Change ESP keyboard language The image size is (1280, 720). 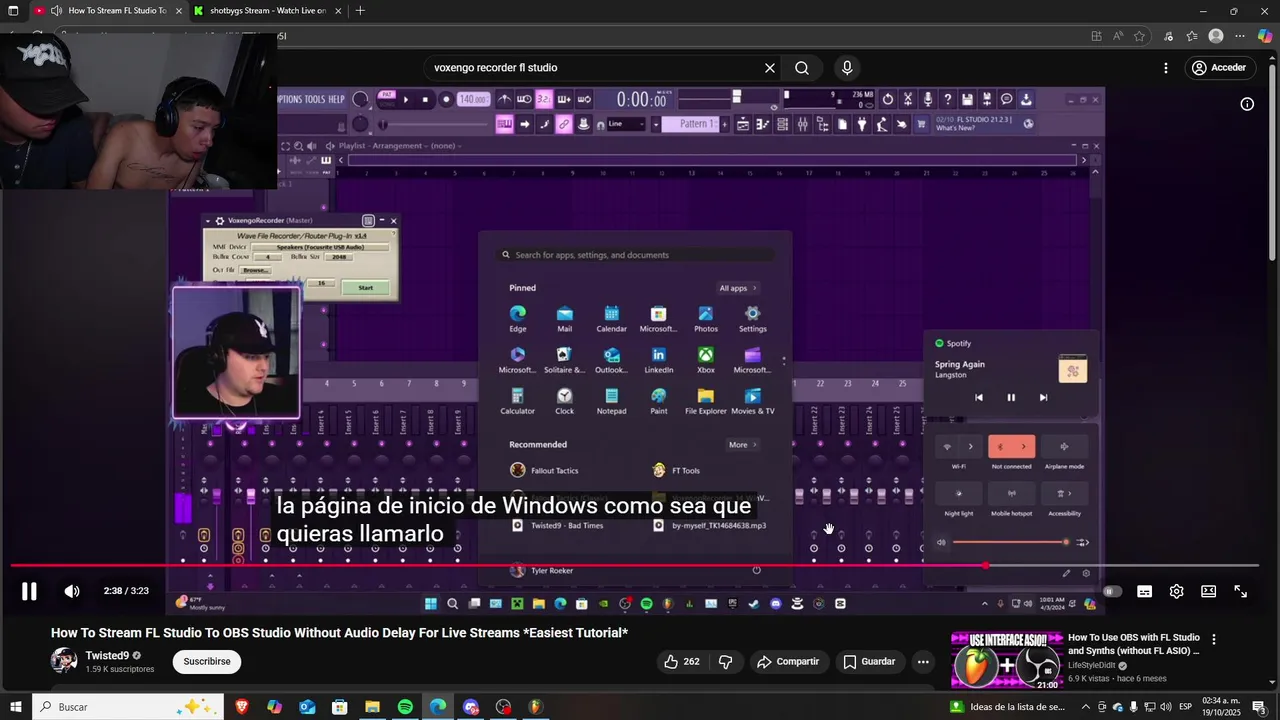[x=1185, y=707]
